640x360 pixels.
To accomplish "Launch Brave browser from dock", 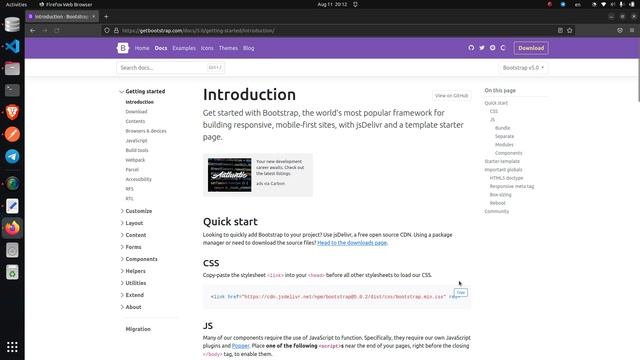I will click(12, 112).
